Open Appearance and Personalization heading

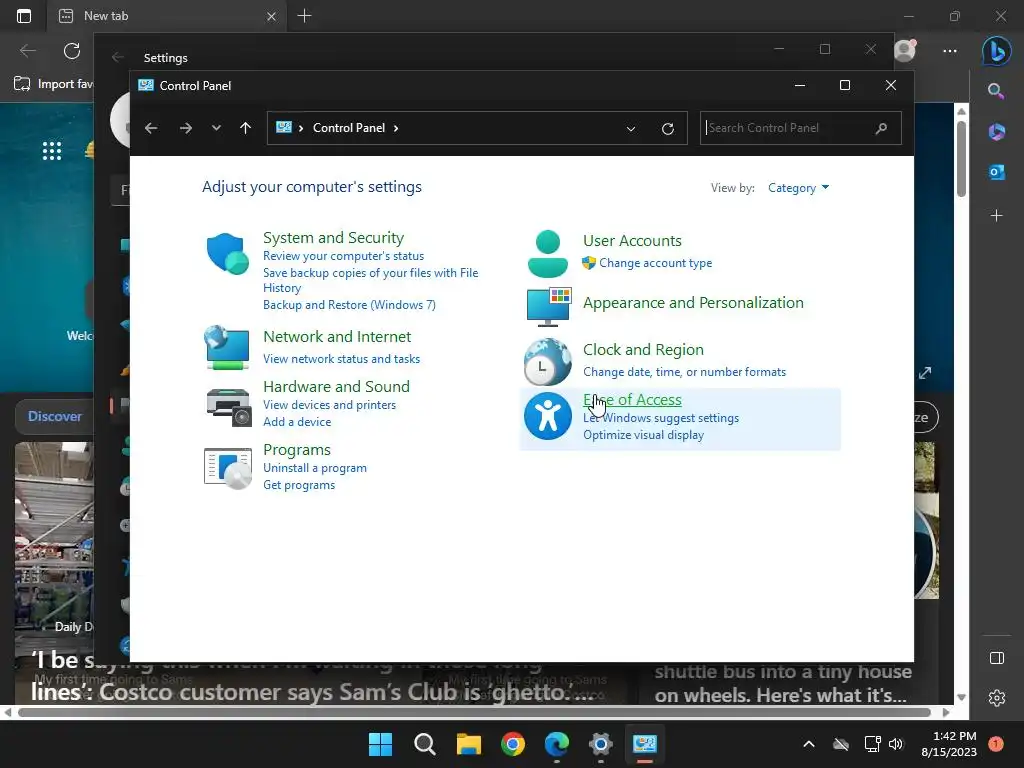tap(693, 303)
